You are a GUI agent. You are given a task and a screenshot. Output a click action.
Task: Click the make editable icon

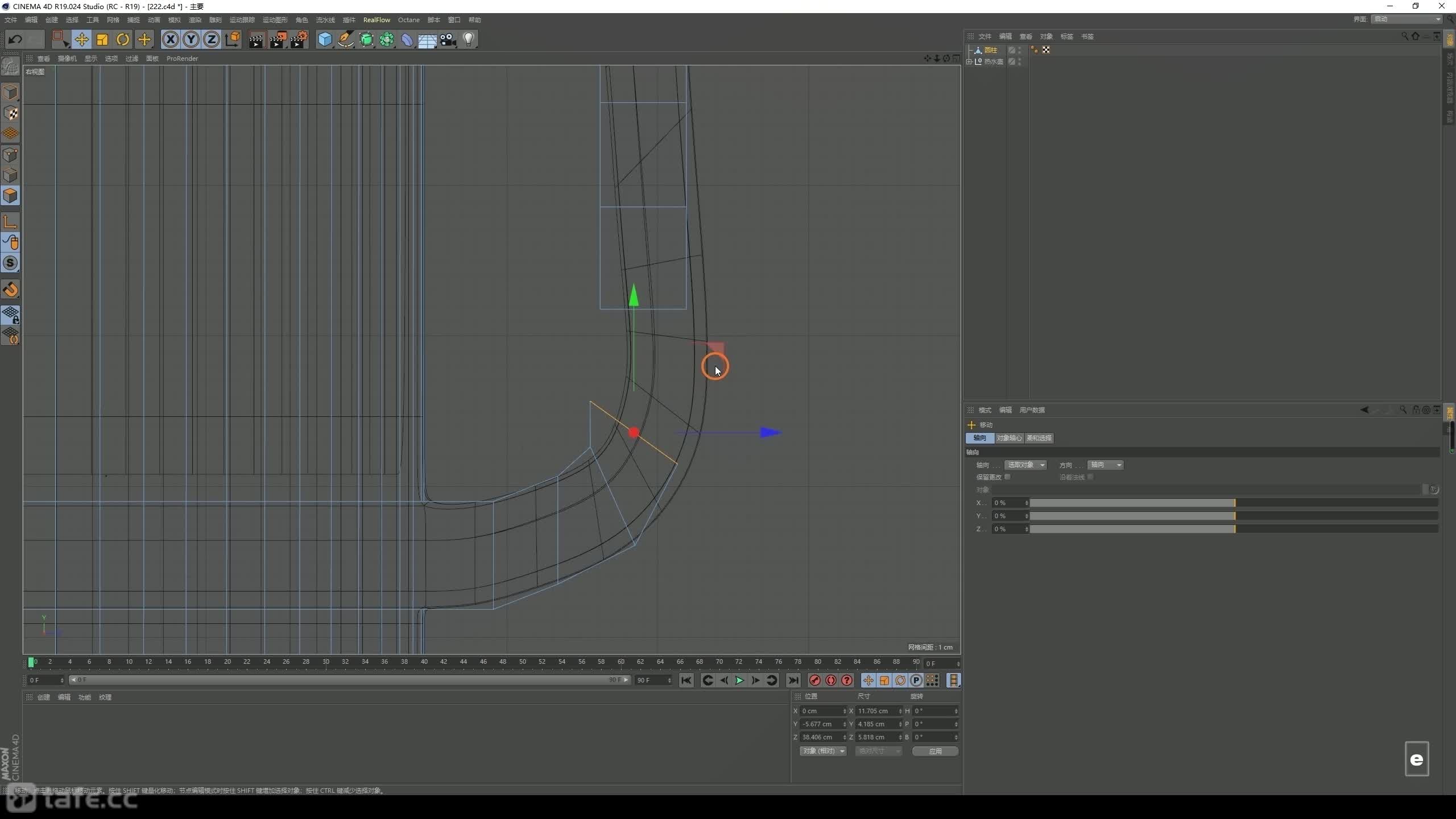(x=10, y=67)
